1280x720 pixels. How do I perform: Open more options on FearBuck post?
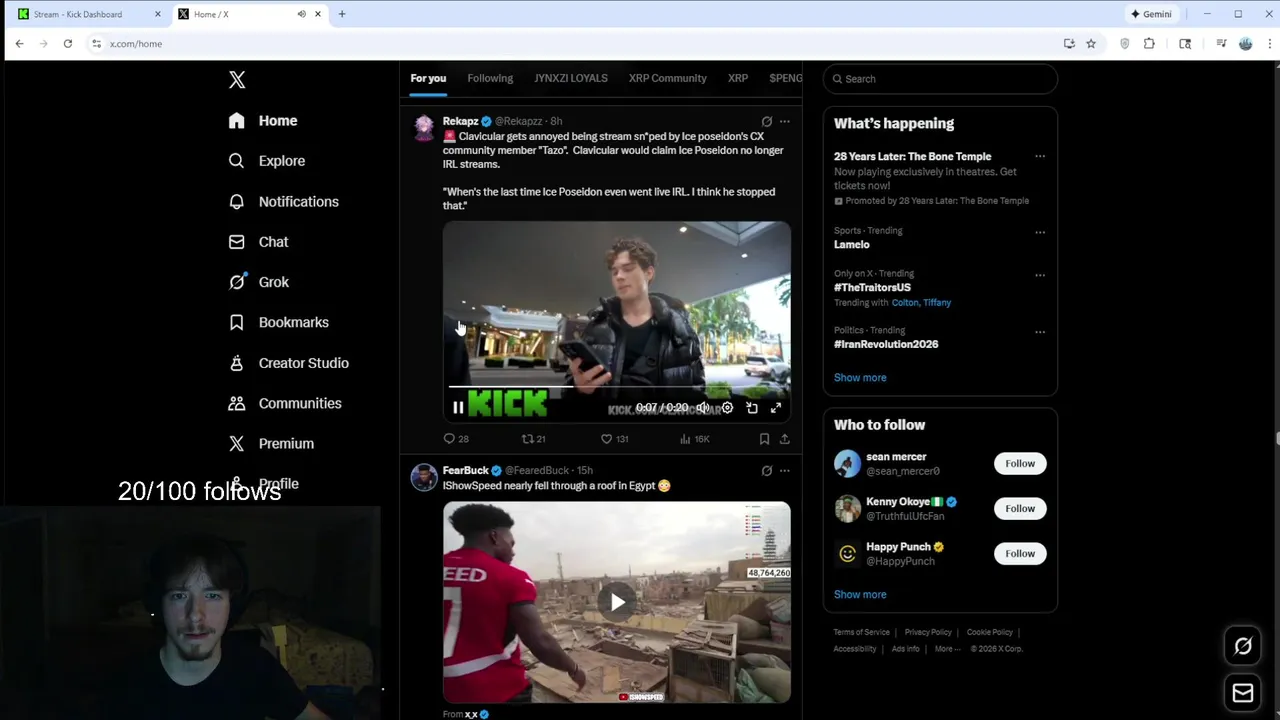click(x=785, y=471)
